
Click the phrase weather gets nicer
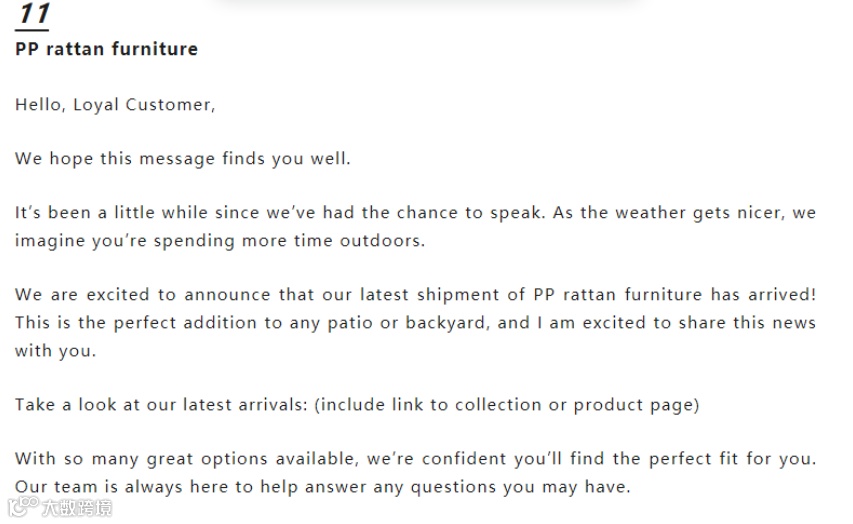(x=699, y=213)
